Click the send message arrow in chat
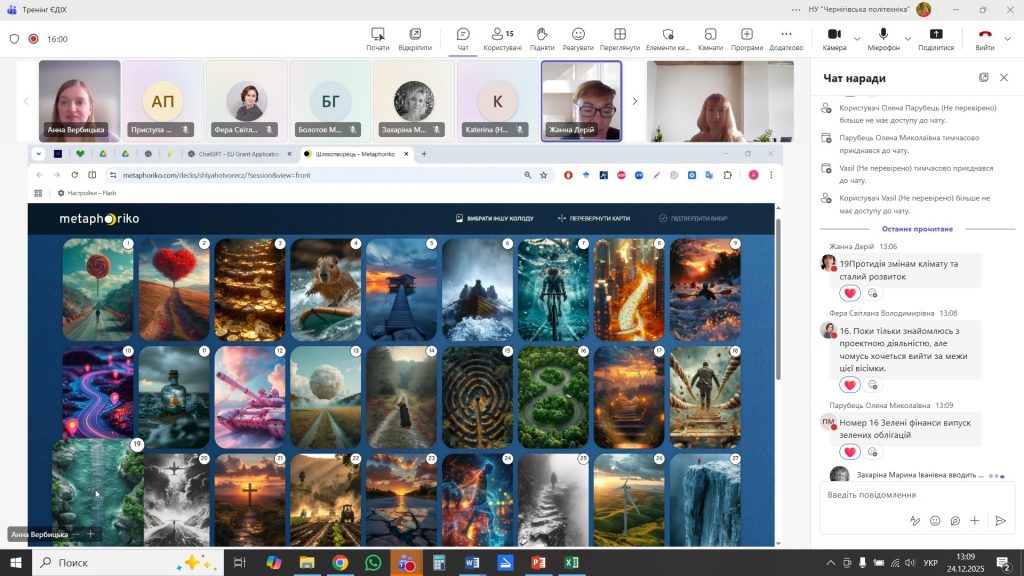 tap(1000, 520)
